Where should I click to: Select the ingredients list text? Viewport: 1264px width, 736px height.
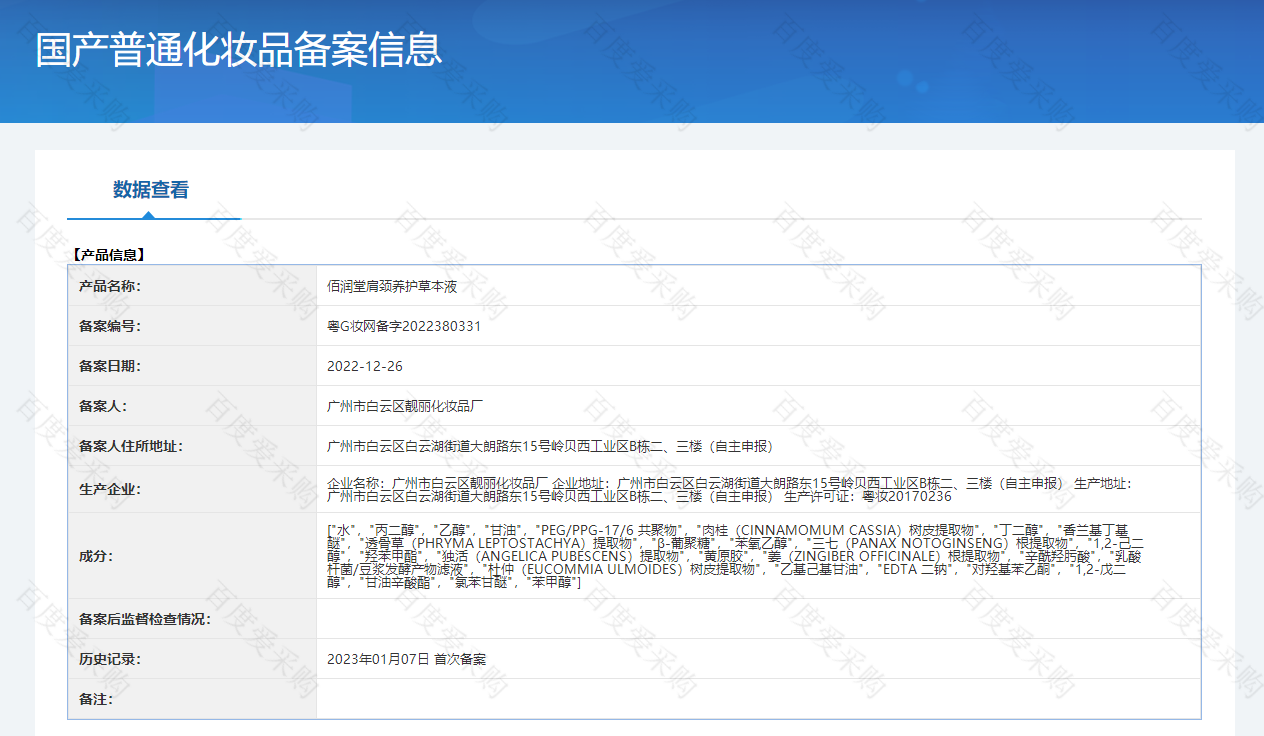click(x=736, y=555)
